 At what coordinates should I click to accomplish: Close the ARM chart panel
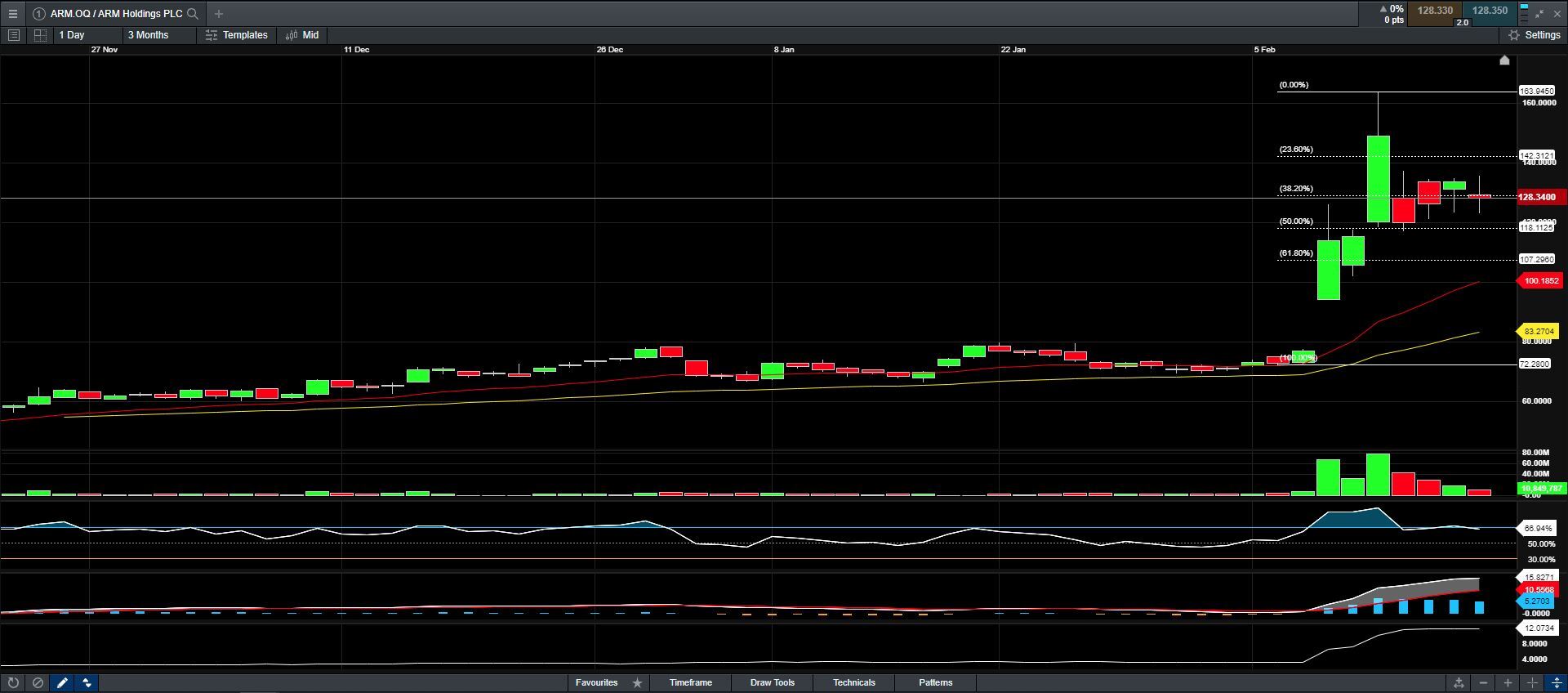click(x=1557, y=14)
